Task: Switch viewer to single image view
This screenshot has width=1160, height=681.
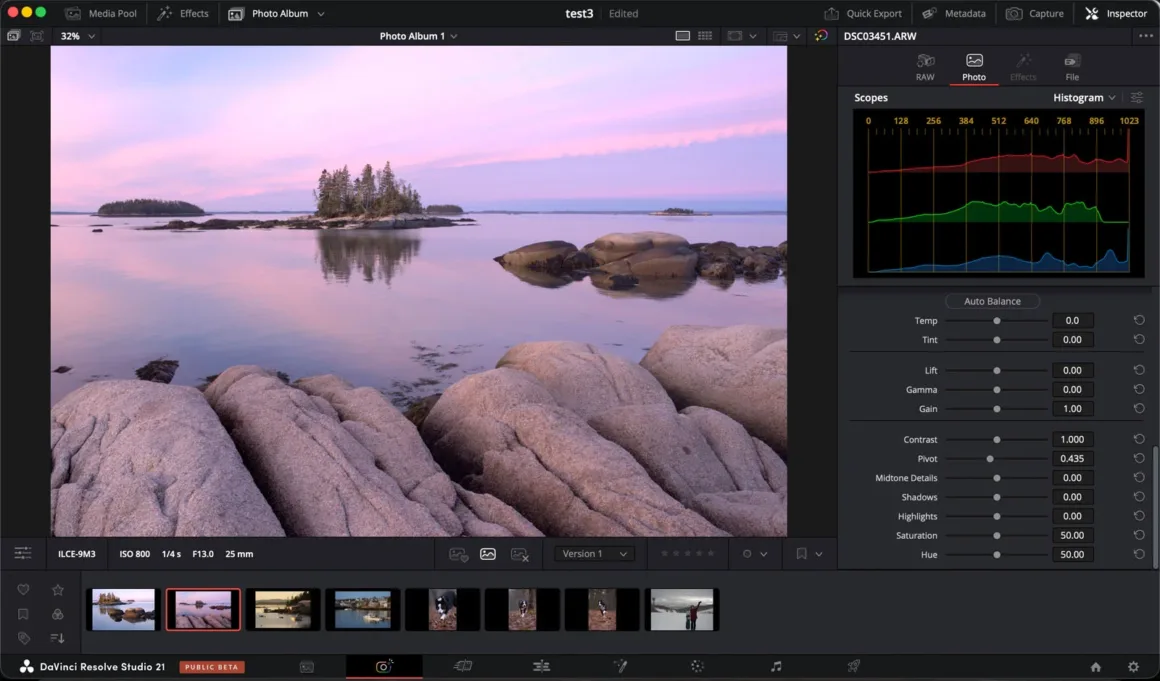Action: pos(682,36)
